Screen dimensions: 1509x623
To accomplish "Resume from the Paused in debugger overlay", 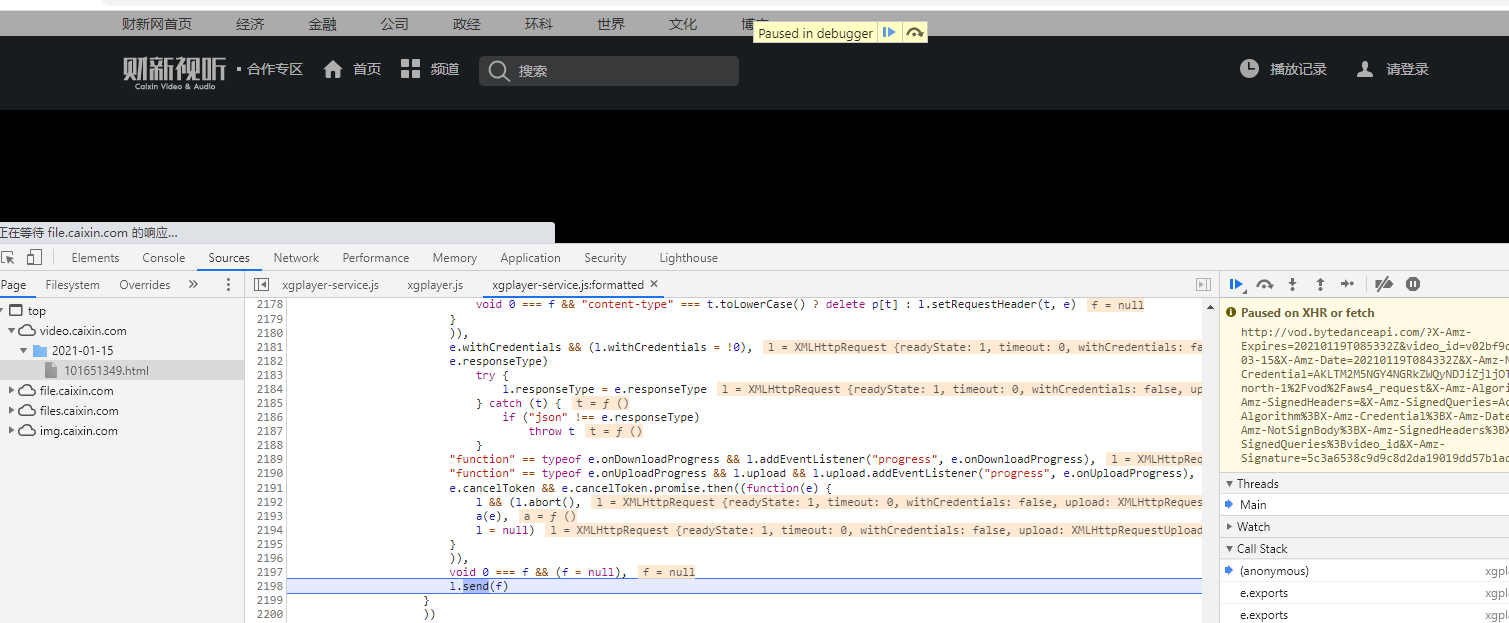I will tap(889, 33).
